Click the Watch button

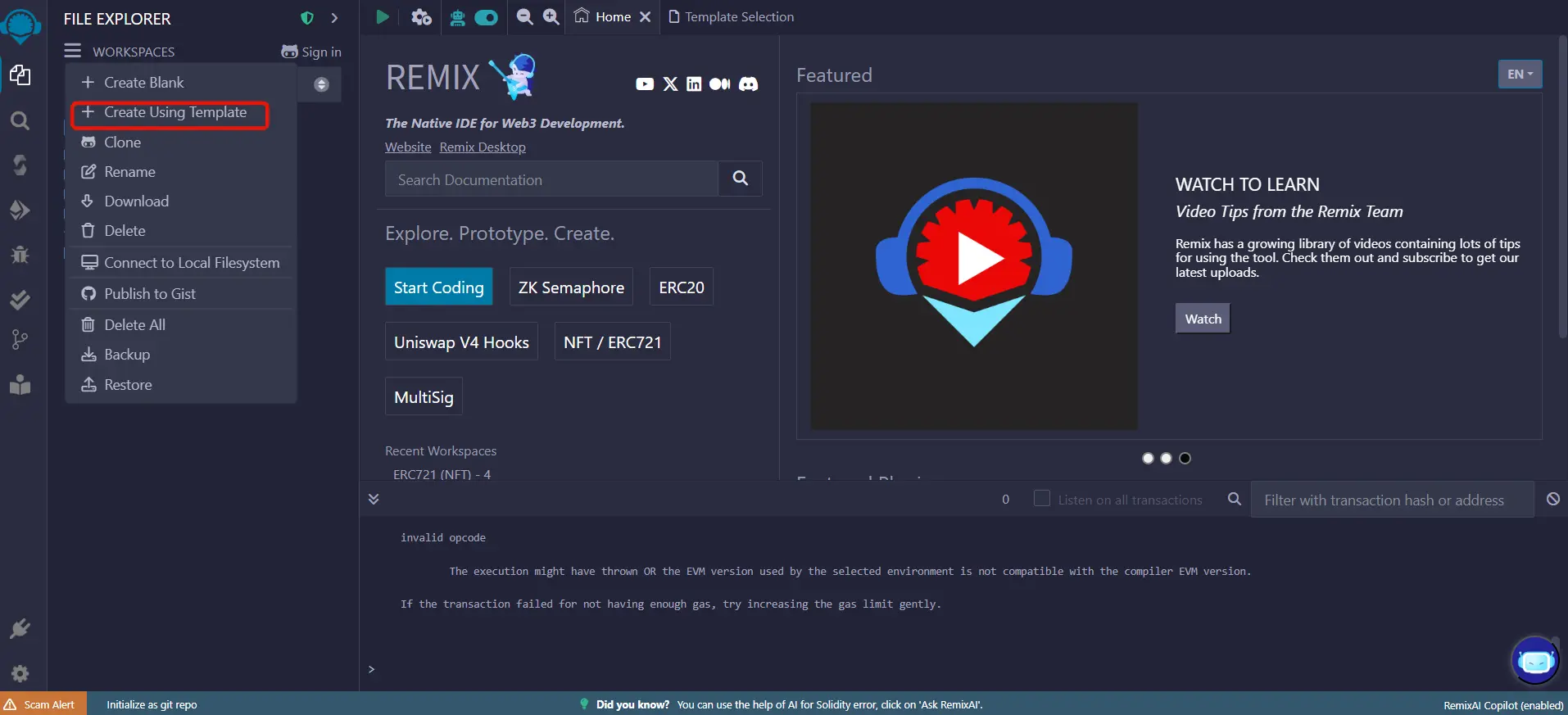point(1203,319)
